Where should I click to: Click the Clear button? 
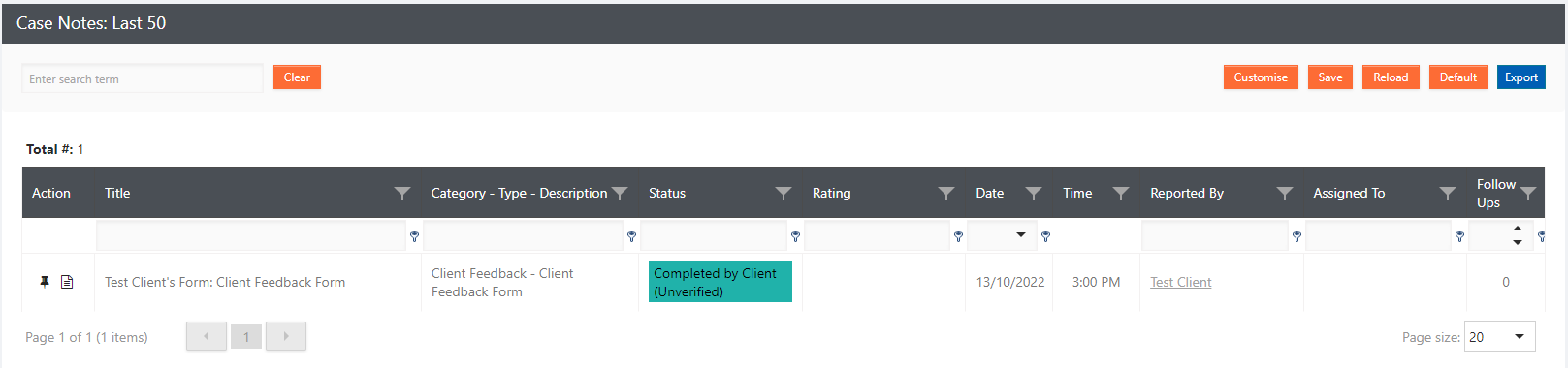[297, 77]
